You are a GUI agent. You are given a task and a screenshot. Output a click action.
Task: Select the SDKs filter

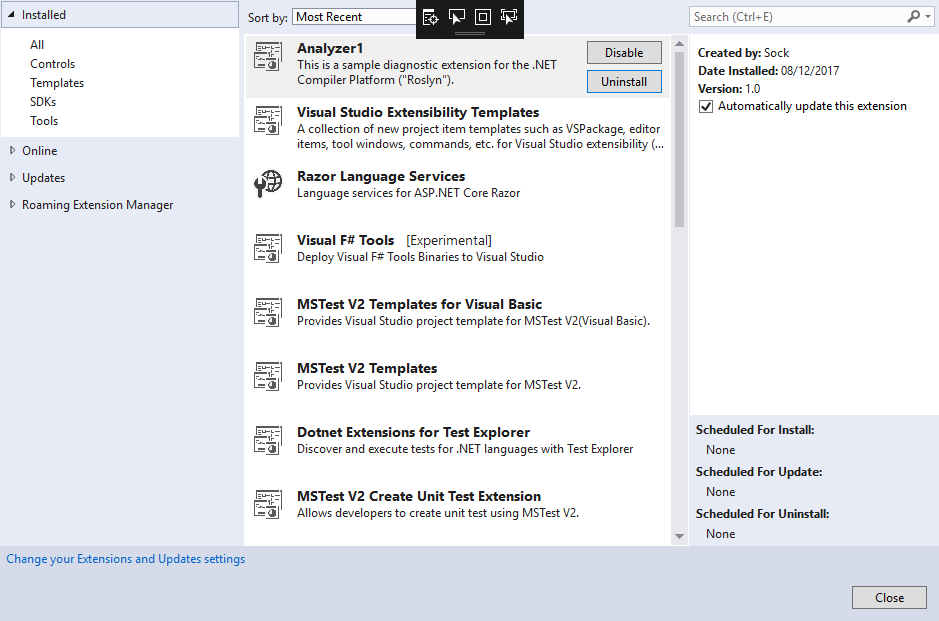coord(43,102)
